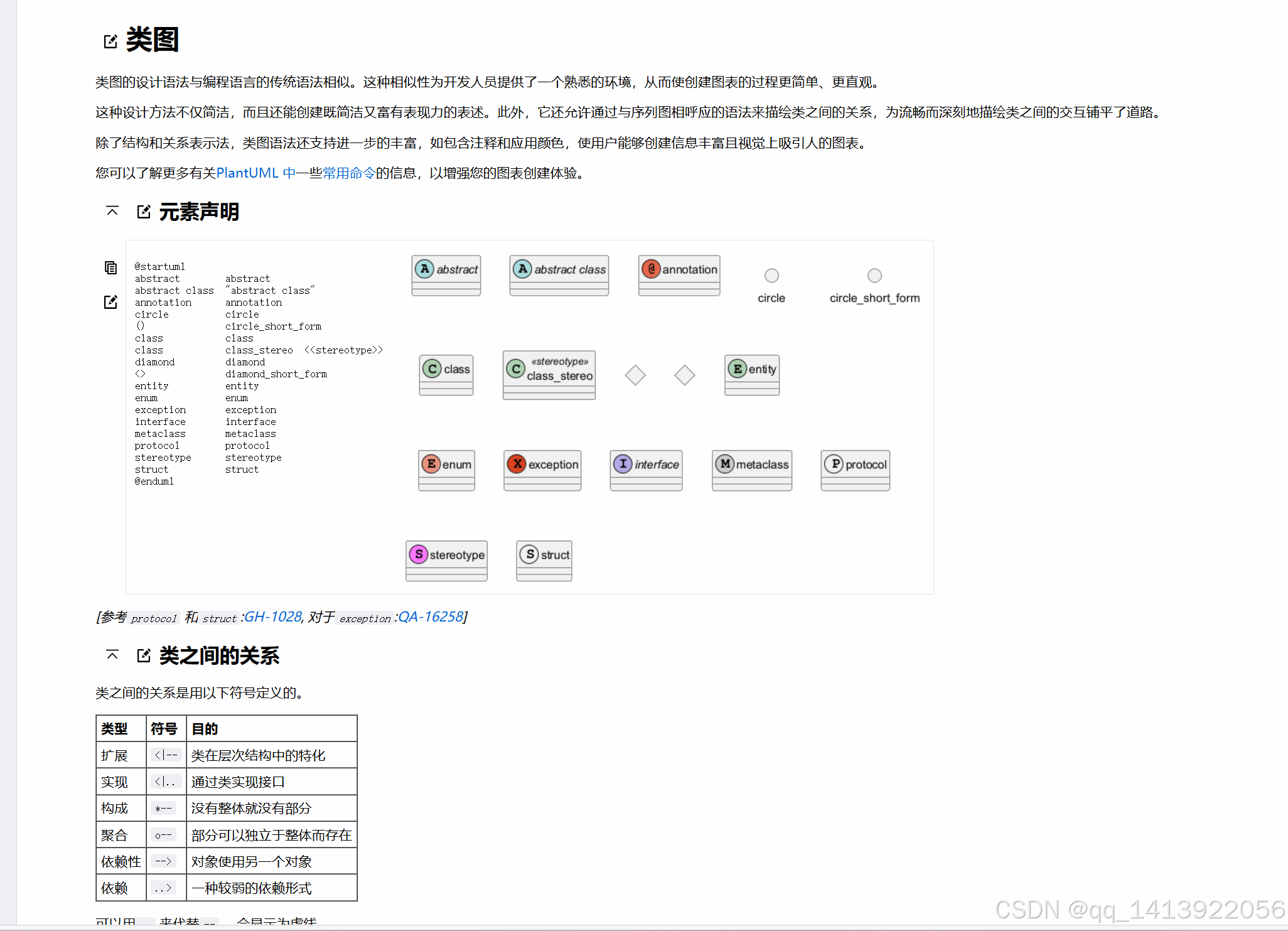Click the red annotation element icon
Viewport: 1288px width, 931px height.
coord(652,269)
